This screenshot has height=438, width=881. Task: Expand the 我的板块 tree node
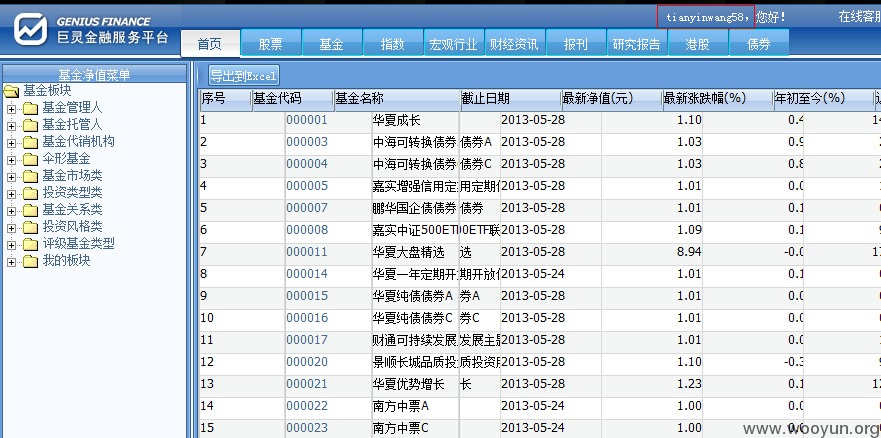[11, 262]
